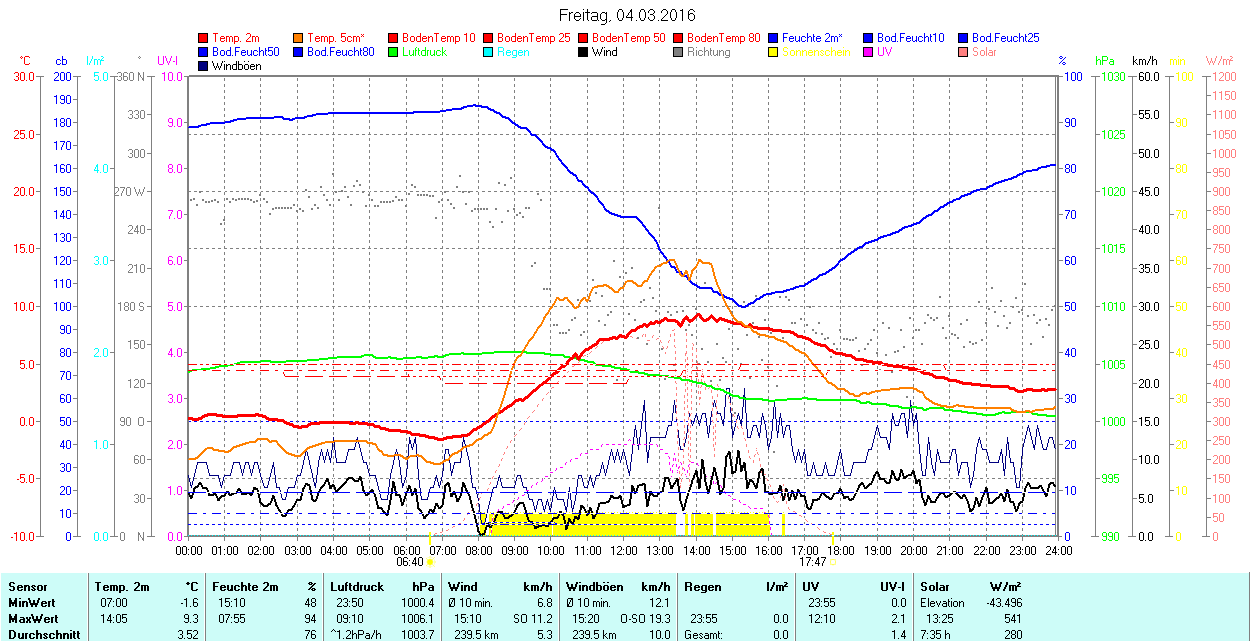
Task: Click the yellow Sonnenschein legend square
Action: [774, 52]
